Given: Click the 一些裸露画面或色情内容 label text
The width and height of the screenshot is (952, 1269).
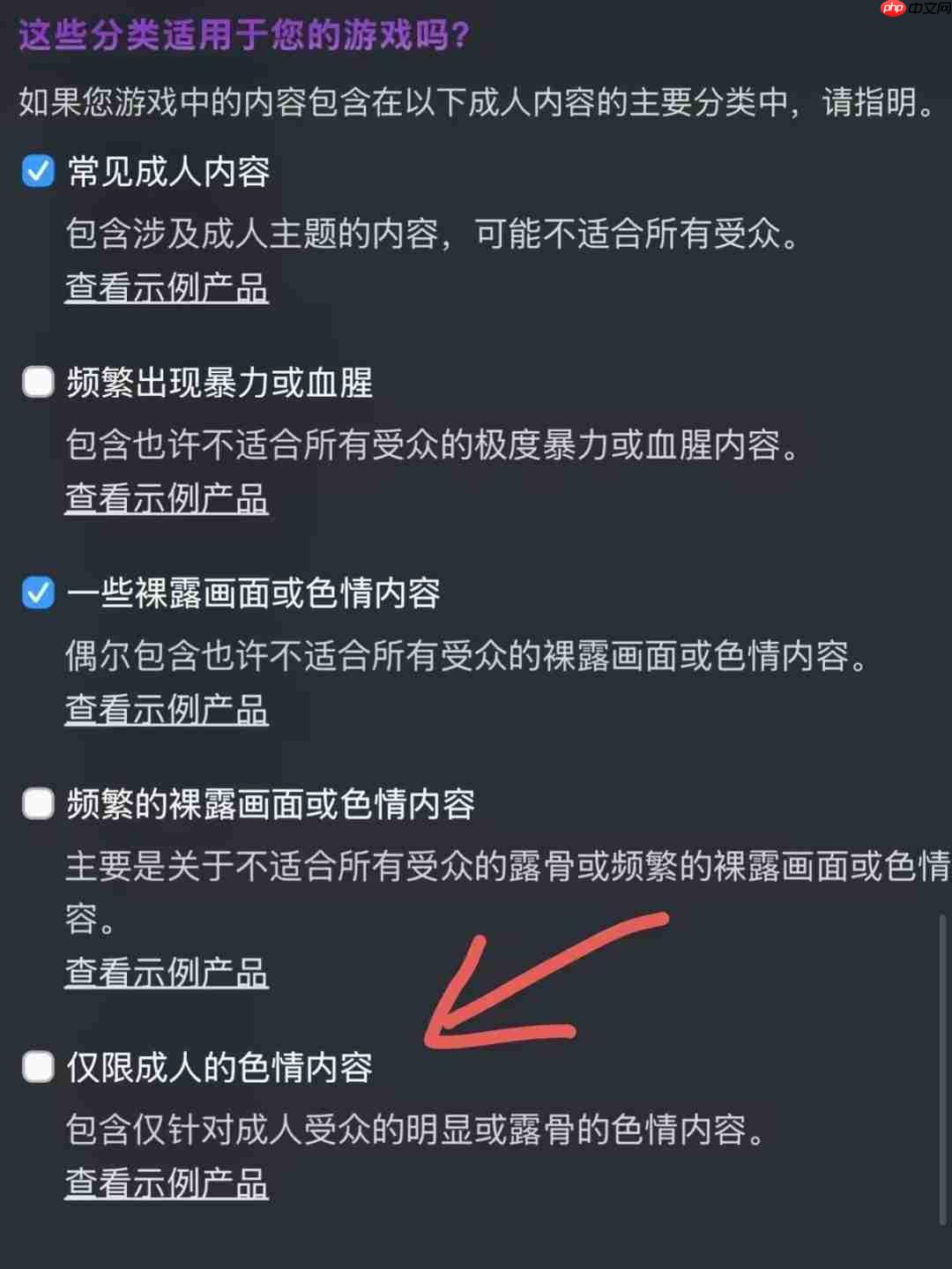Looking at the screenshot, I should (x=254, y=593).
